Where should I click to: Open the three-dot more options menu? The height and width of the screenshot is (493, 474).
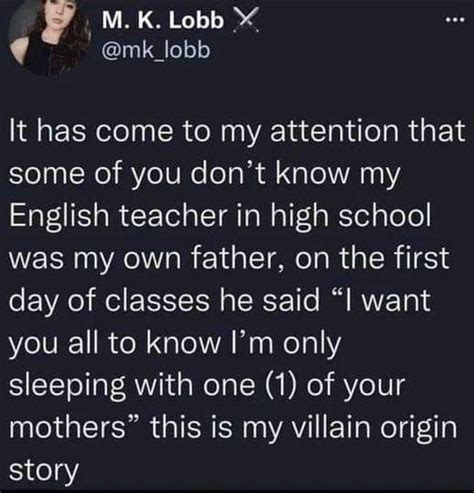click(x=455, y=20)
